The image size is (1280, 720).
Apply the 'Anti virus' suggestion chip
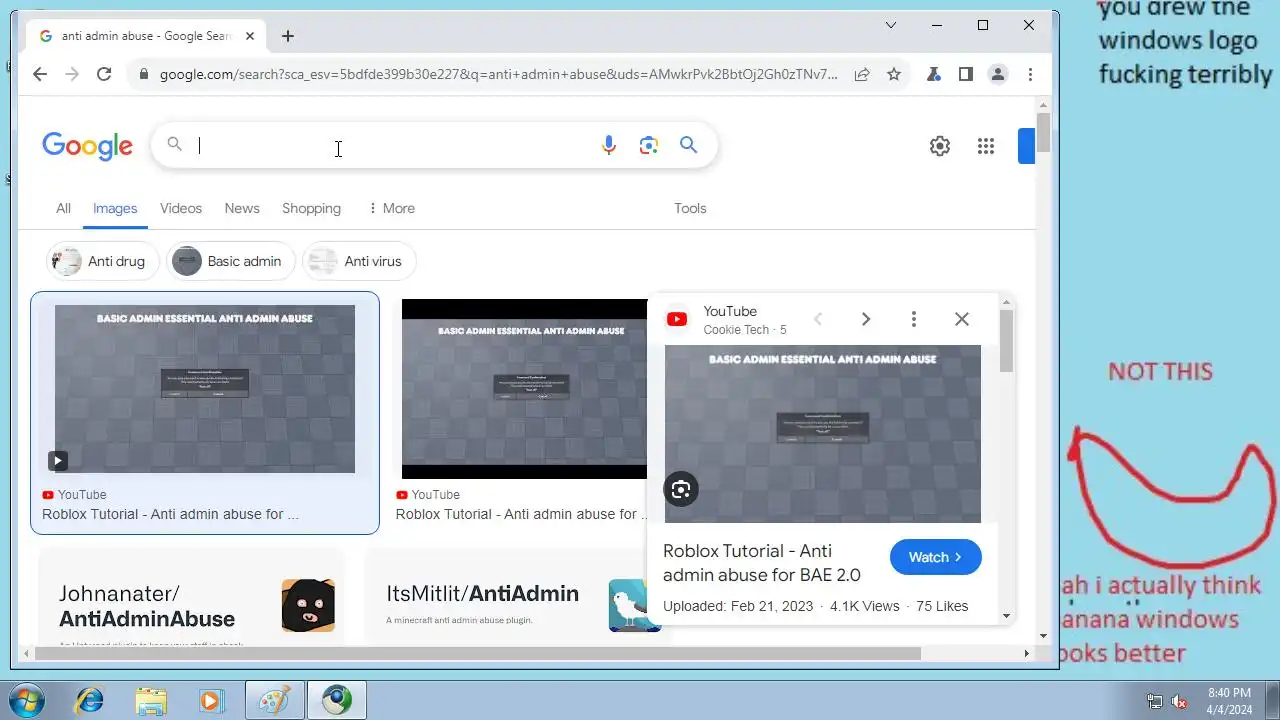(359, 261)
